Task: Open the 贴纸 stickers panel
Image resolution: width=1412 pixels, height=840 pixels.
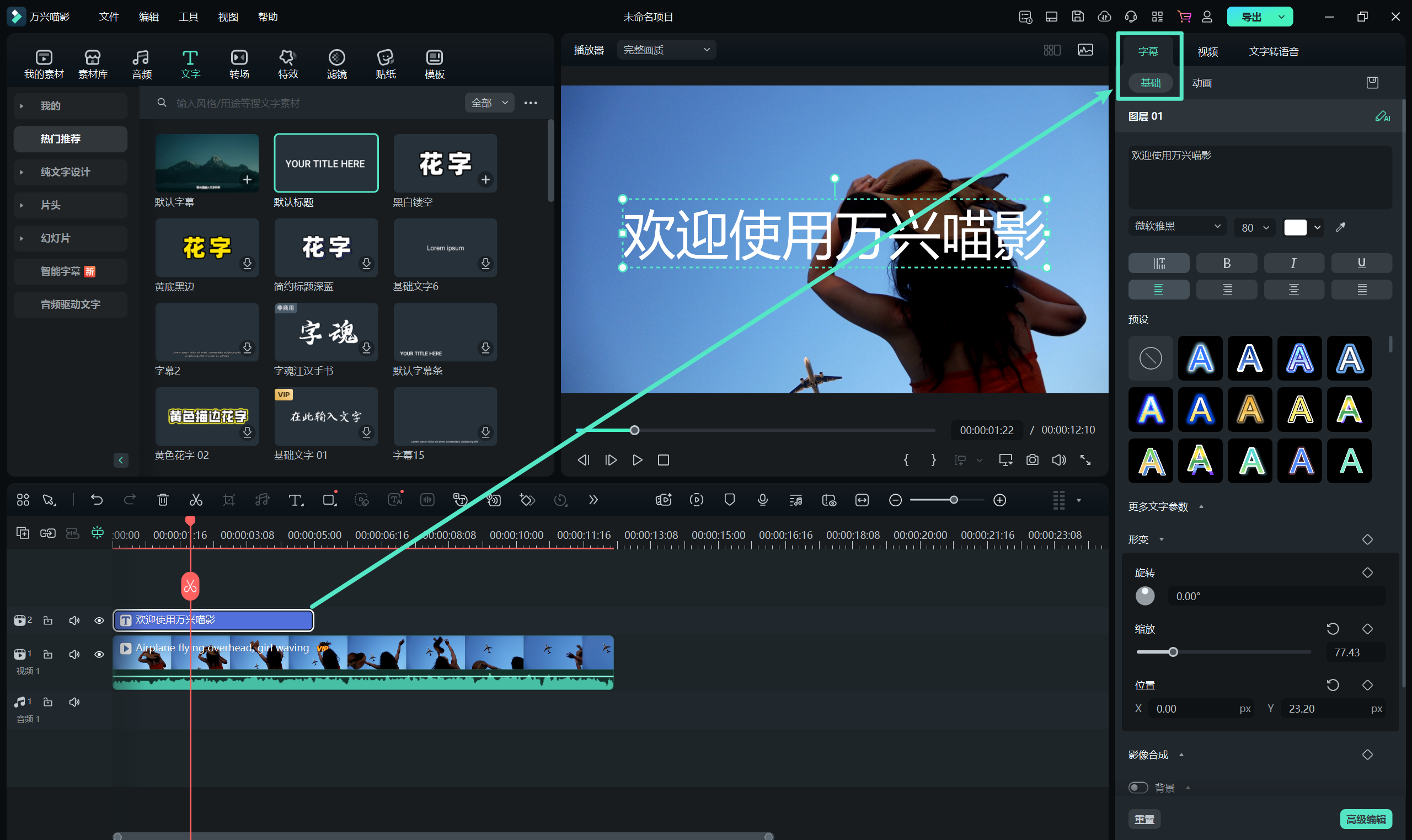Action: point(386,63)
